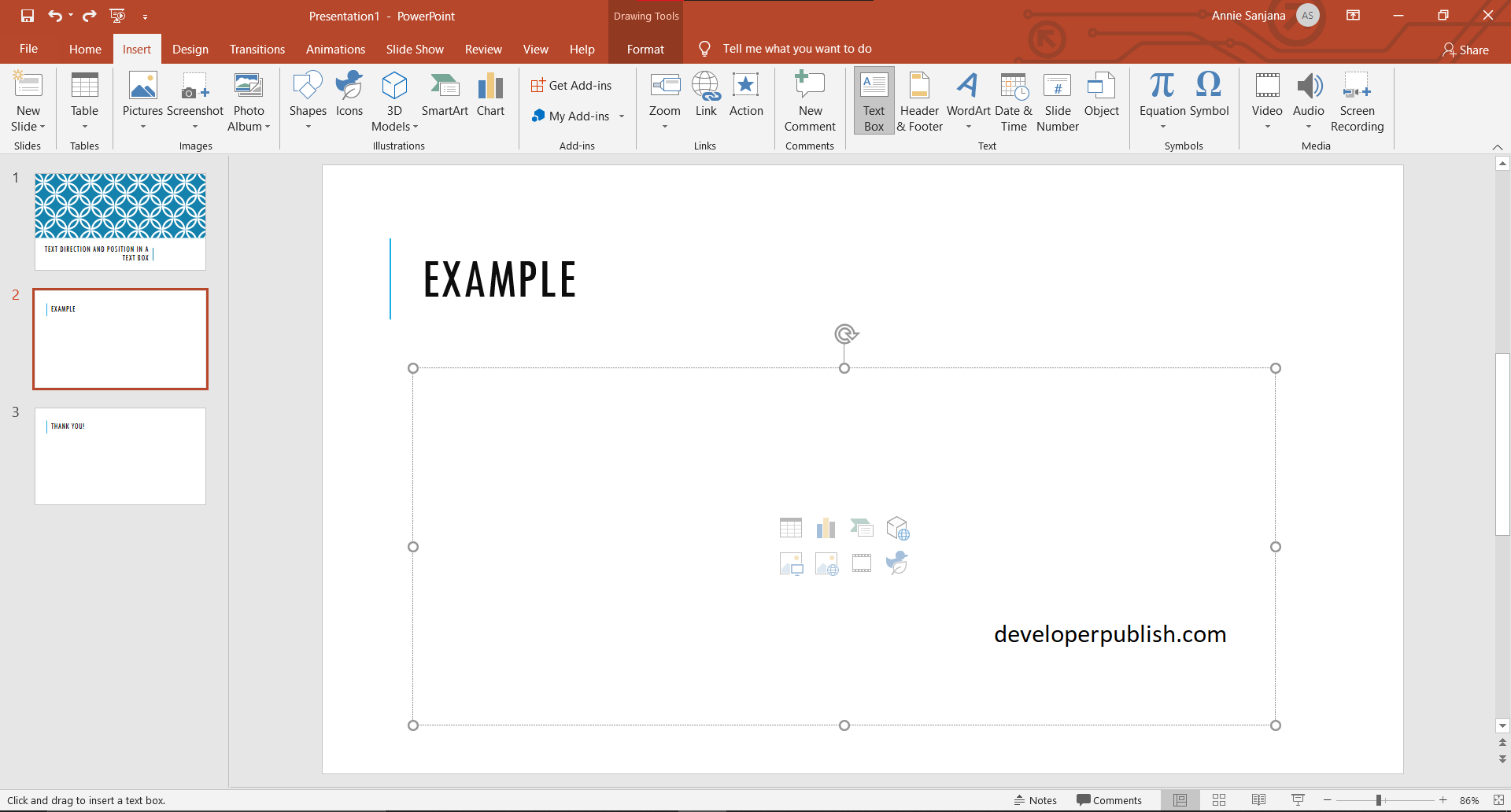Insert a Symbol
Viewport: 1511px width, 812px height.
1209,93
